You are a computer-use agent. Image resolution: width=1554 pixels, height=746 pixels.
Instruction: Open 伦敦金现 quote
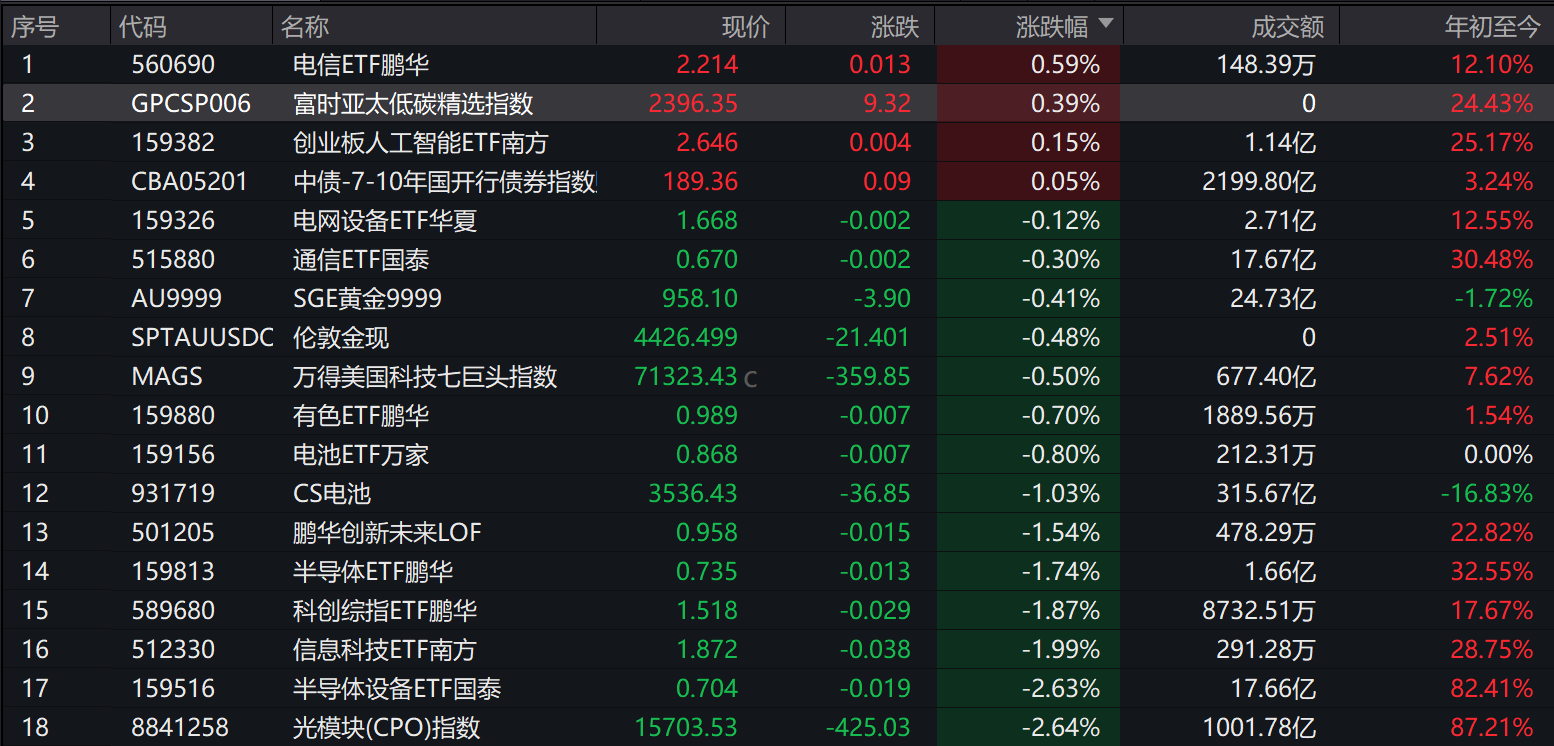coord(777,338)
